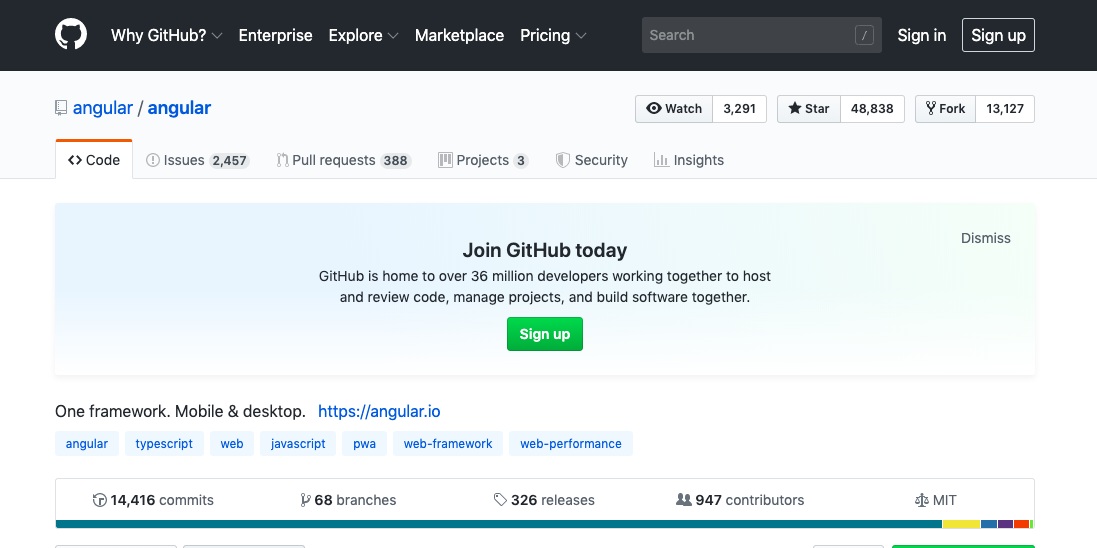The width and height of the screenshot is (1097, 548).
Task: Open the Projects tab
Action: point(483,160)
